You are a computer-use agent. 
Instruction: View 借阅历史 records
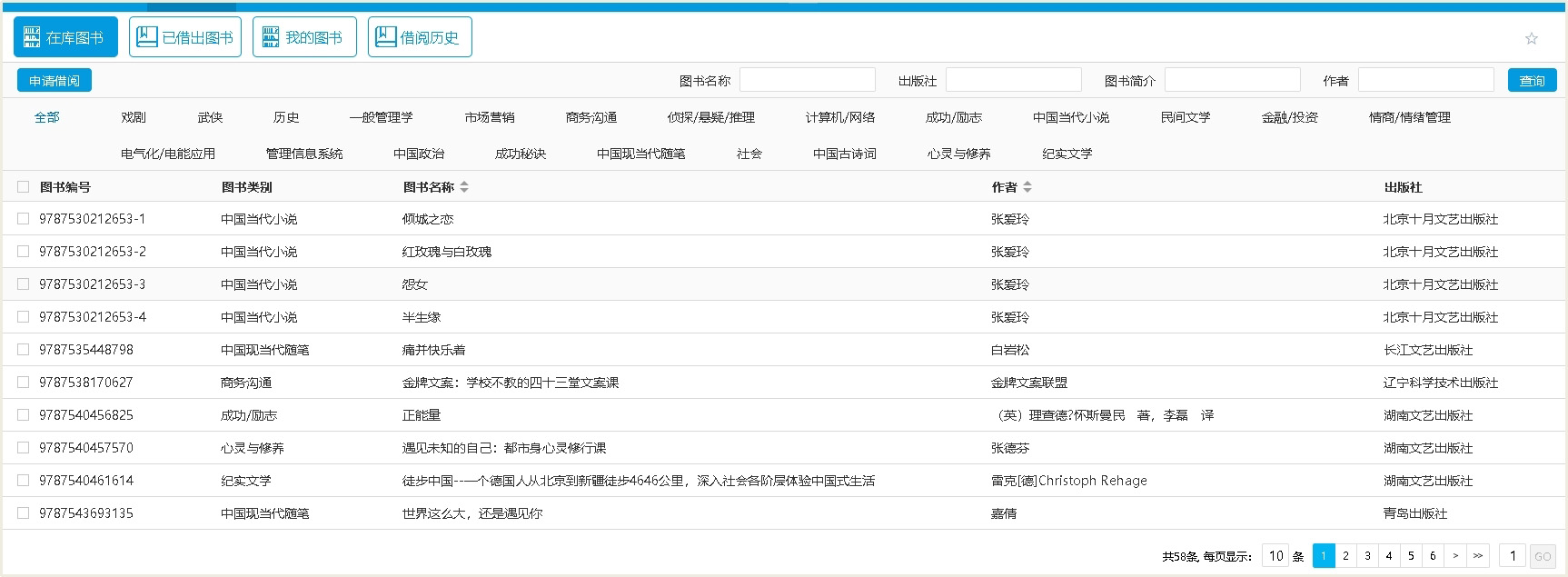click(x=420, y=37)
